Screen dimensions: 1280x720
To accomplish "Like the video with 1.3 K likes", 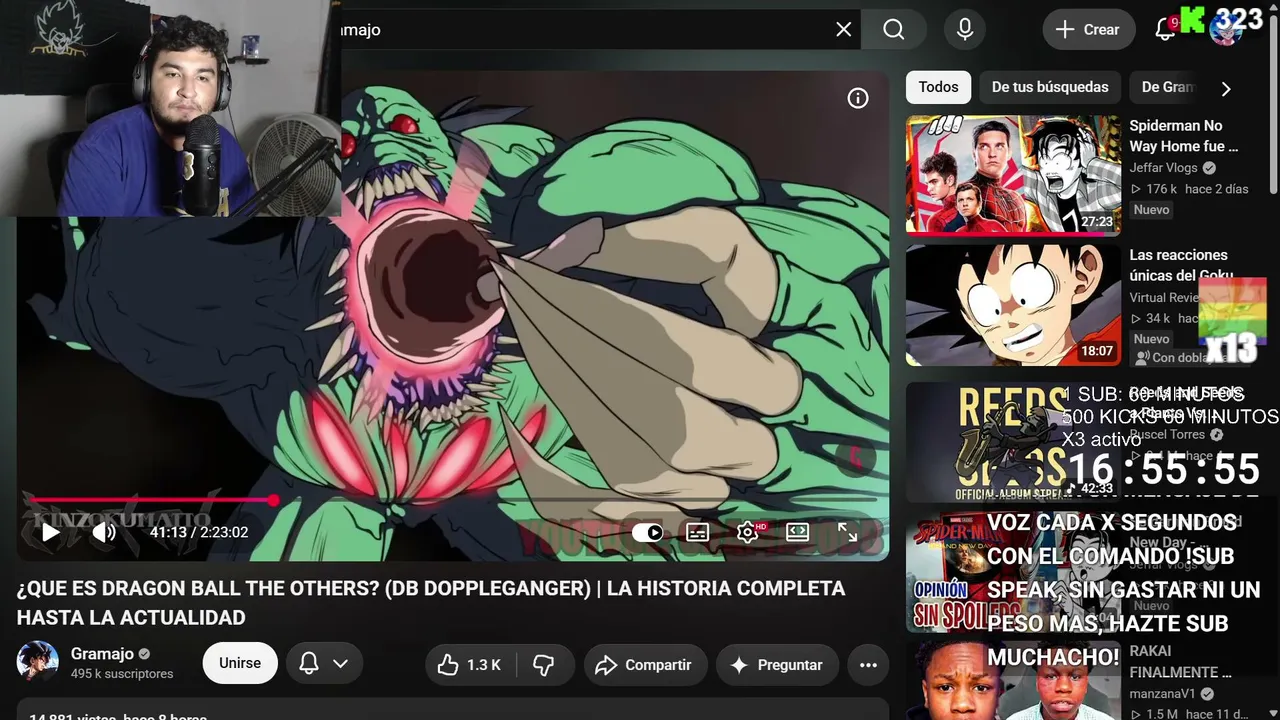I will point(470,665).
